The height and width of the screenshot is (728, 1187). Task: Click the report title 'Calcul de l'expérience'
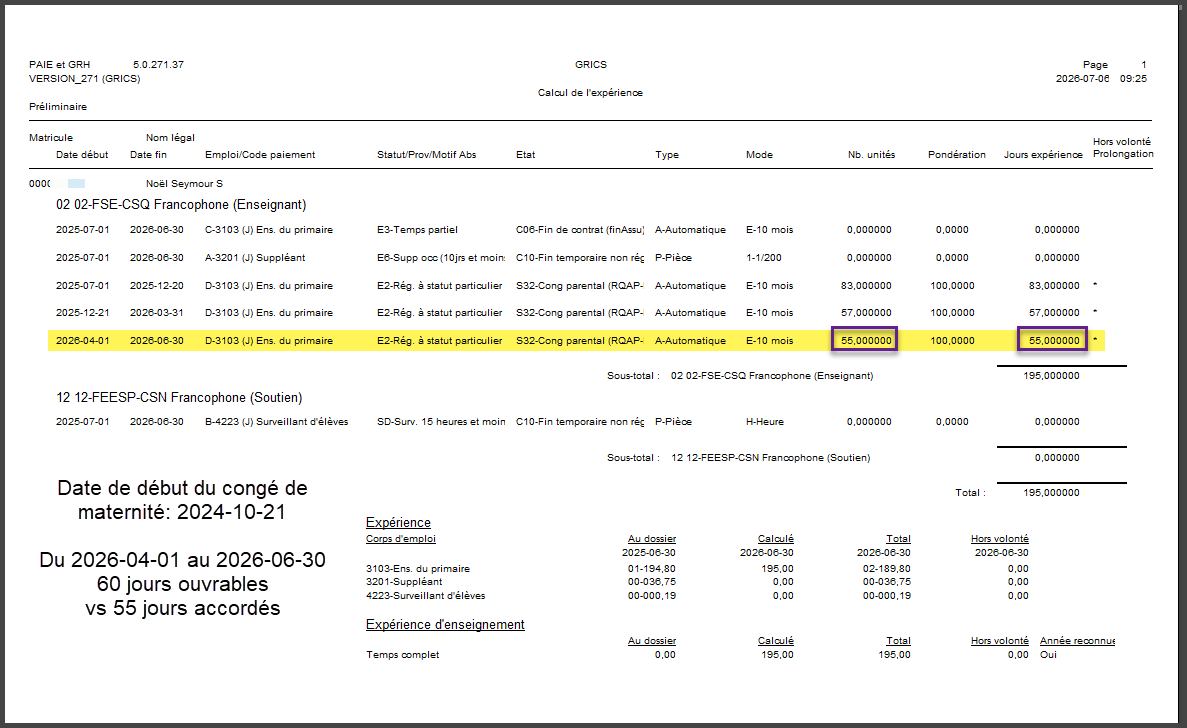click(x=590, y=92)
